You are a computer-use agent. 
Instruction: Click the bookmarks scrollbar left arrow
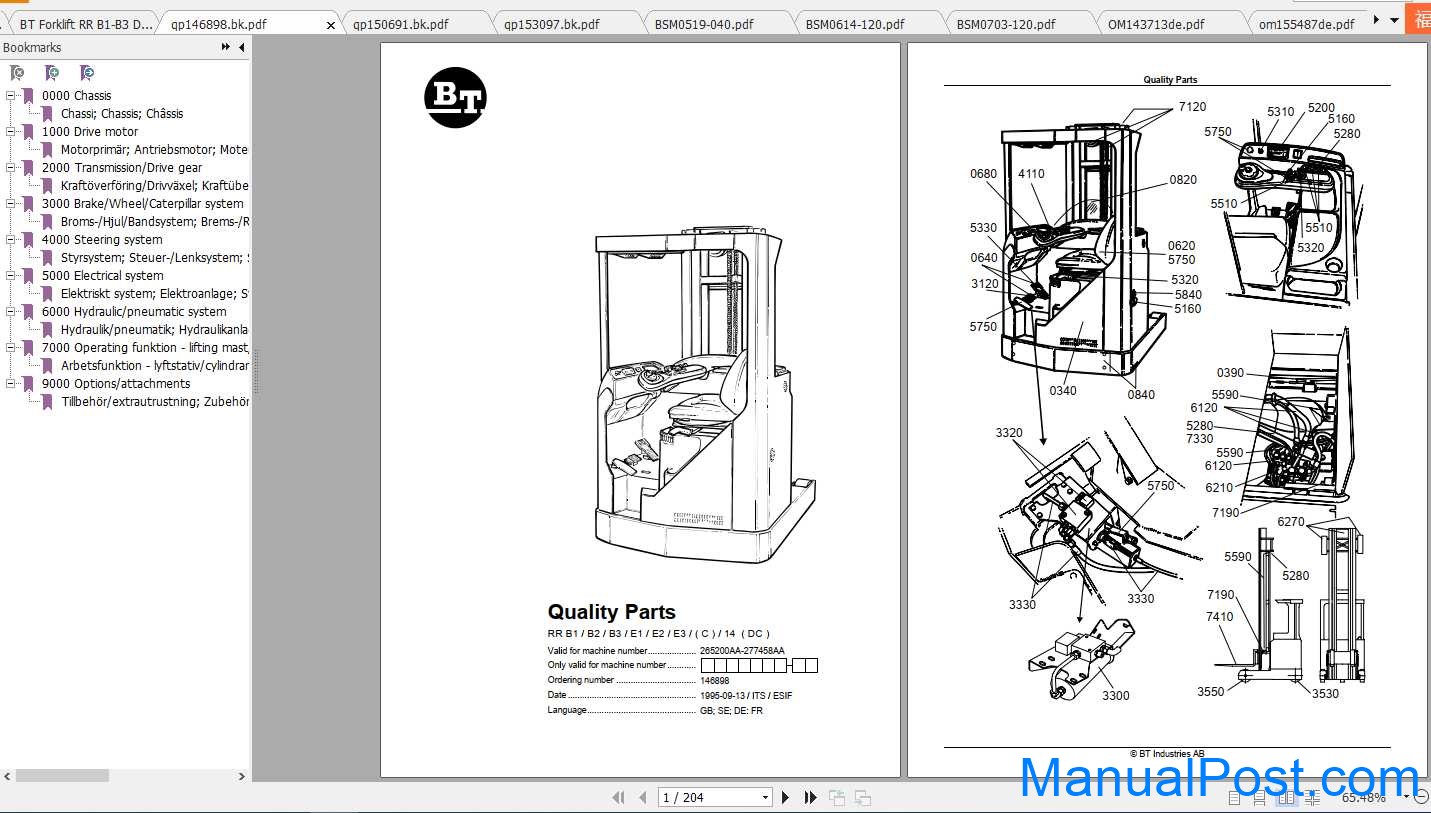(8, 775)
